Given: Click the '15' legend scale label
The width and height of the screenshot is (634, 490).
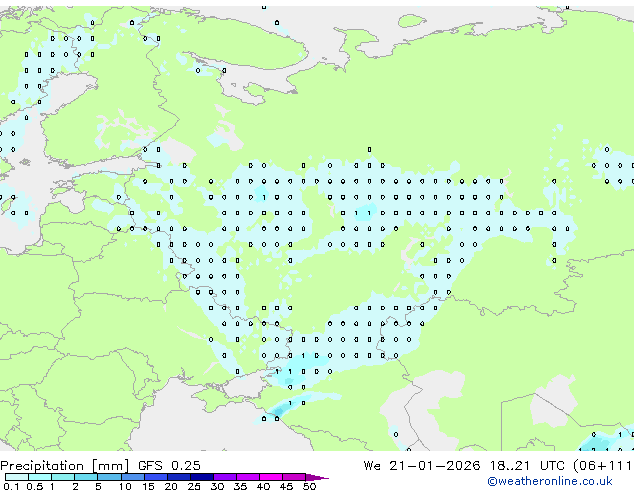Looking at the screenshot, I should (148, 486).
